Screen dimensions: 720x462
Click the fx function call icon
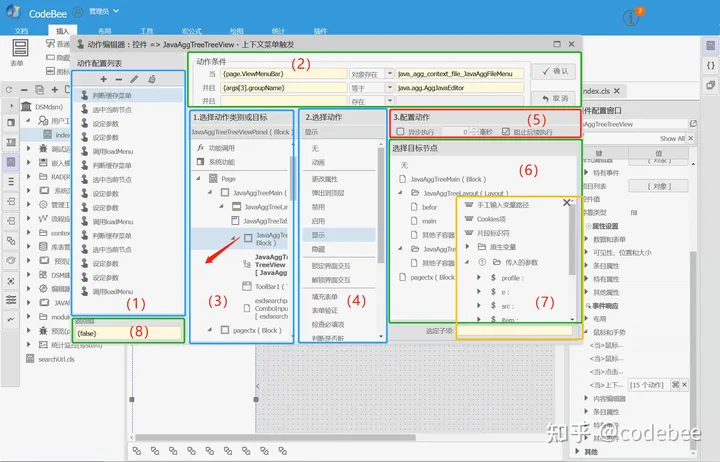[x=200, y=148]
